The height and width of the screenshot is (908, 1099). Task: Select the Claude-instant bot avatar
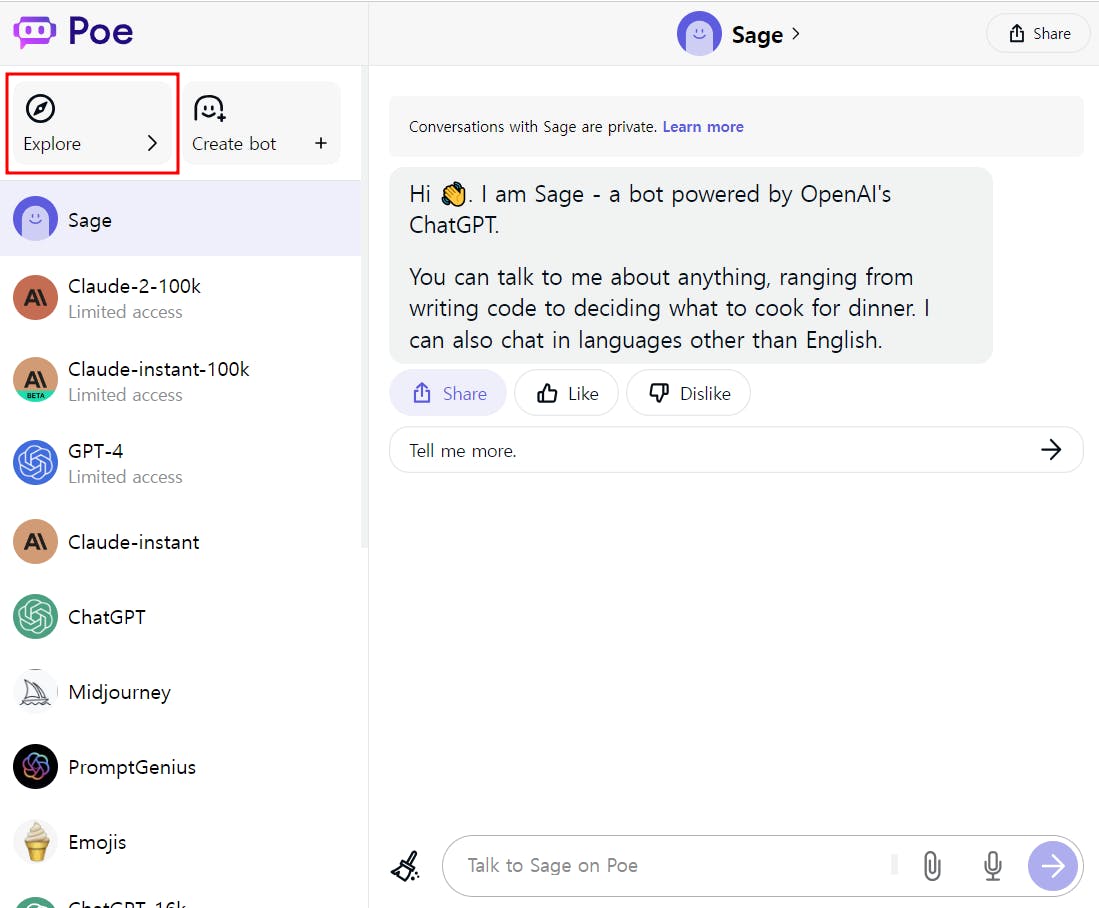(35, 541)
